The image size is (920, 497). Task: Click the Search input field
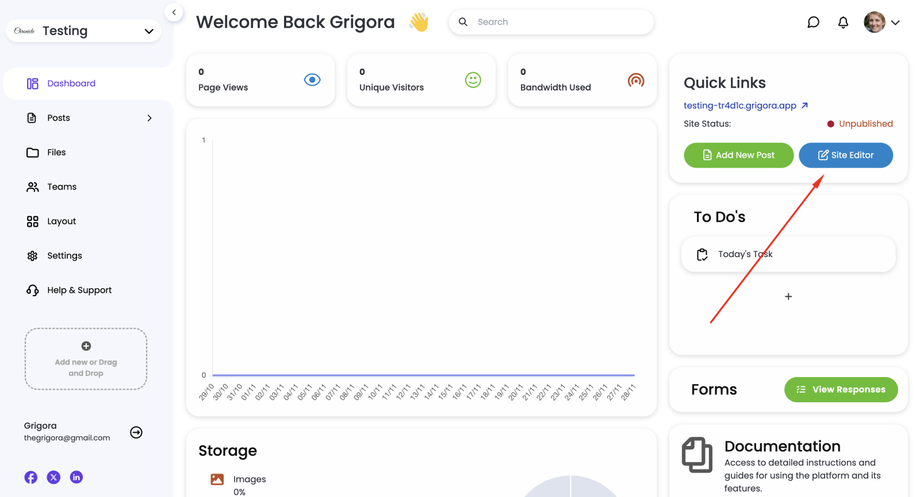point(555,22)
